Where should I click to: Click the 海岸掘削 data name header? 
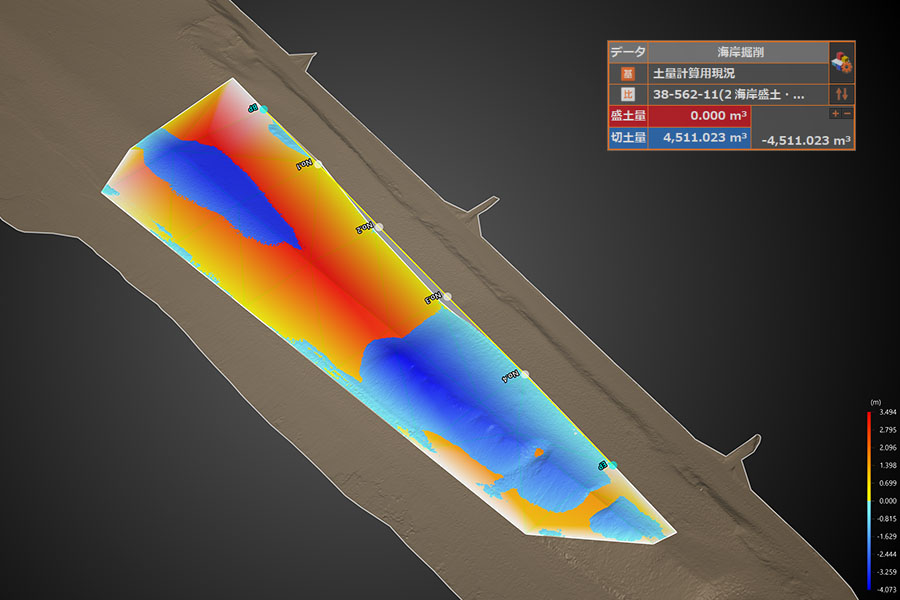(x=739, y=52)
